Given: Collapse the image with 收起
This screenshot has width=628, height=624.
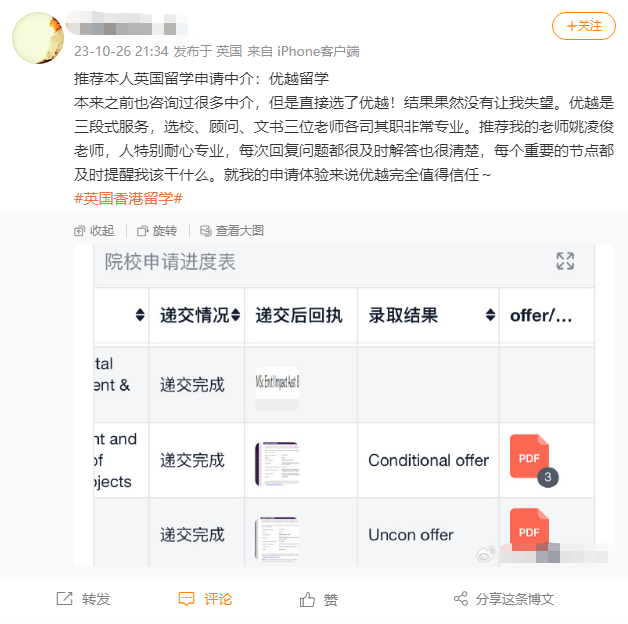Looking at the screenshot, I should [94, 231].
